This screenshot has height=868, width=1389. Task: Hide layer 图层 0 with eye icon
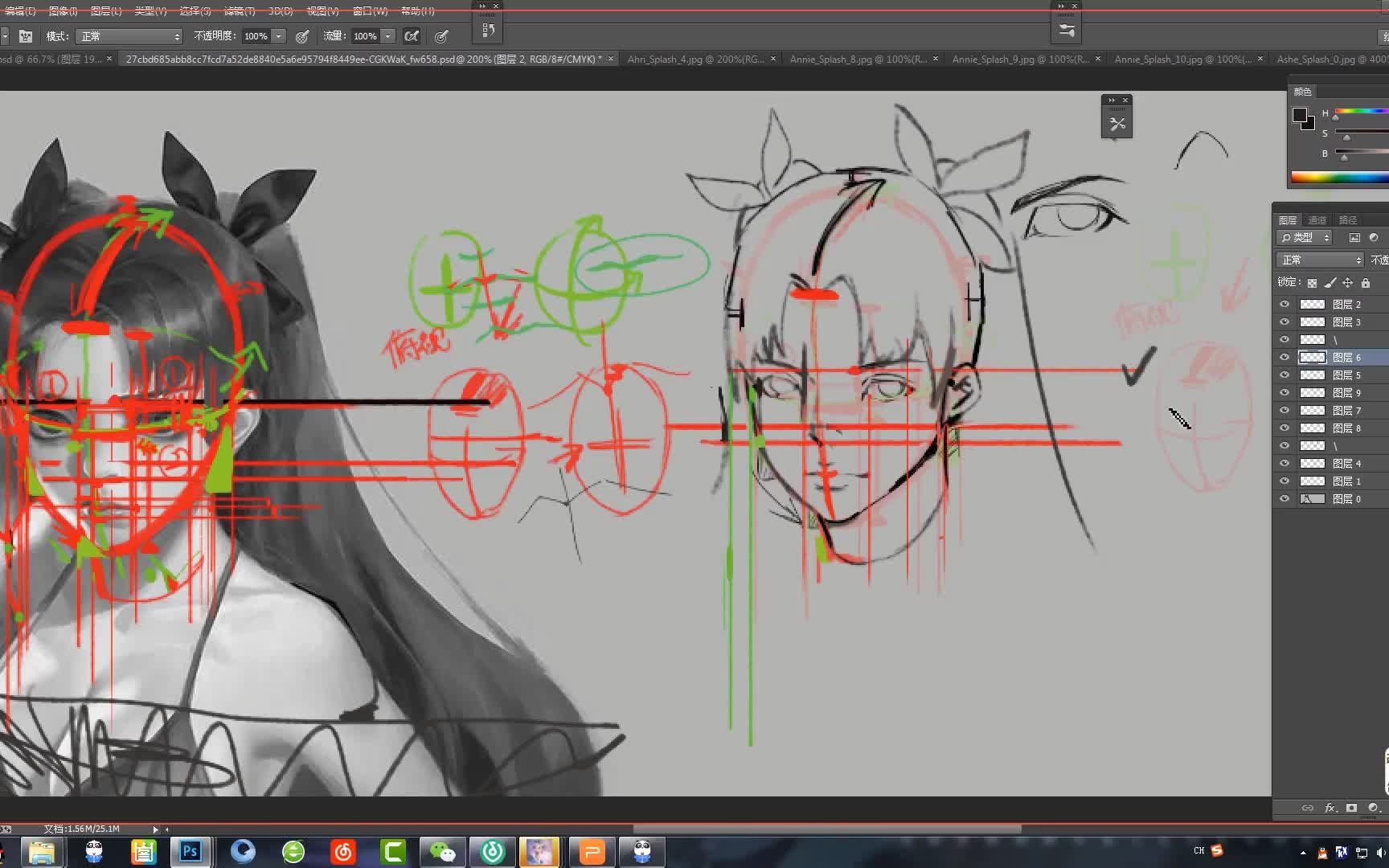[1284, 498]
